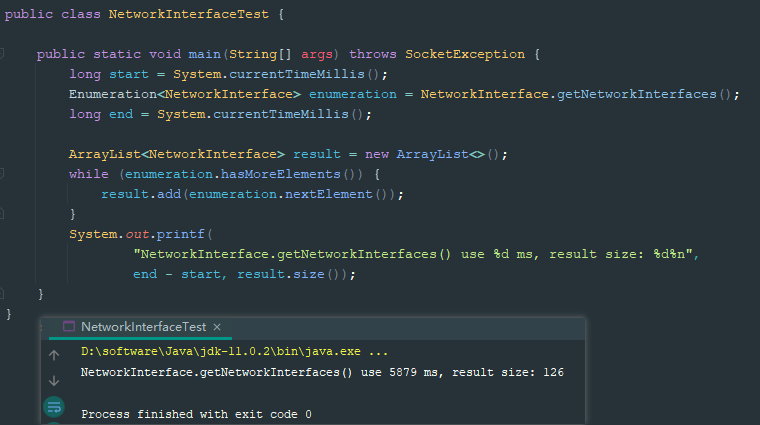The height and width of the screenshot is (425, 760).
Task: Click the main method name
Action: [205, 54]
